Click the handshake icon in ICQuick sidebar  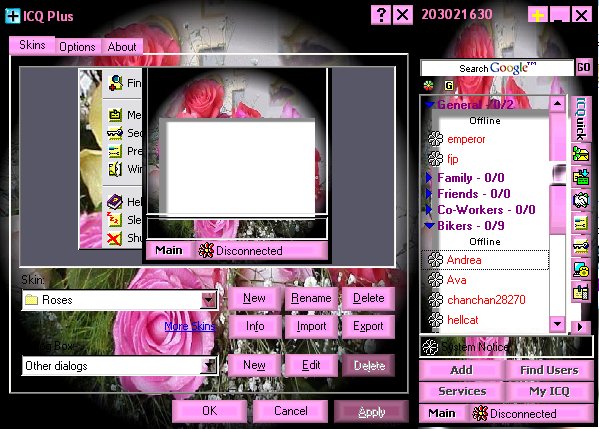point(581,200)
